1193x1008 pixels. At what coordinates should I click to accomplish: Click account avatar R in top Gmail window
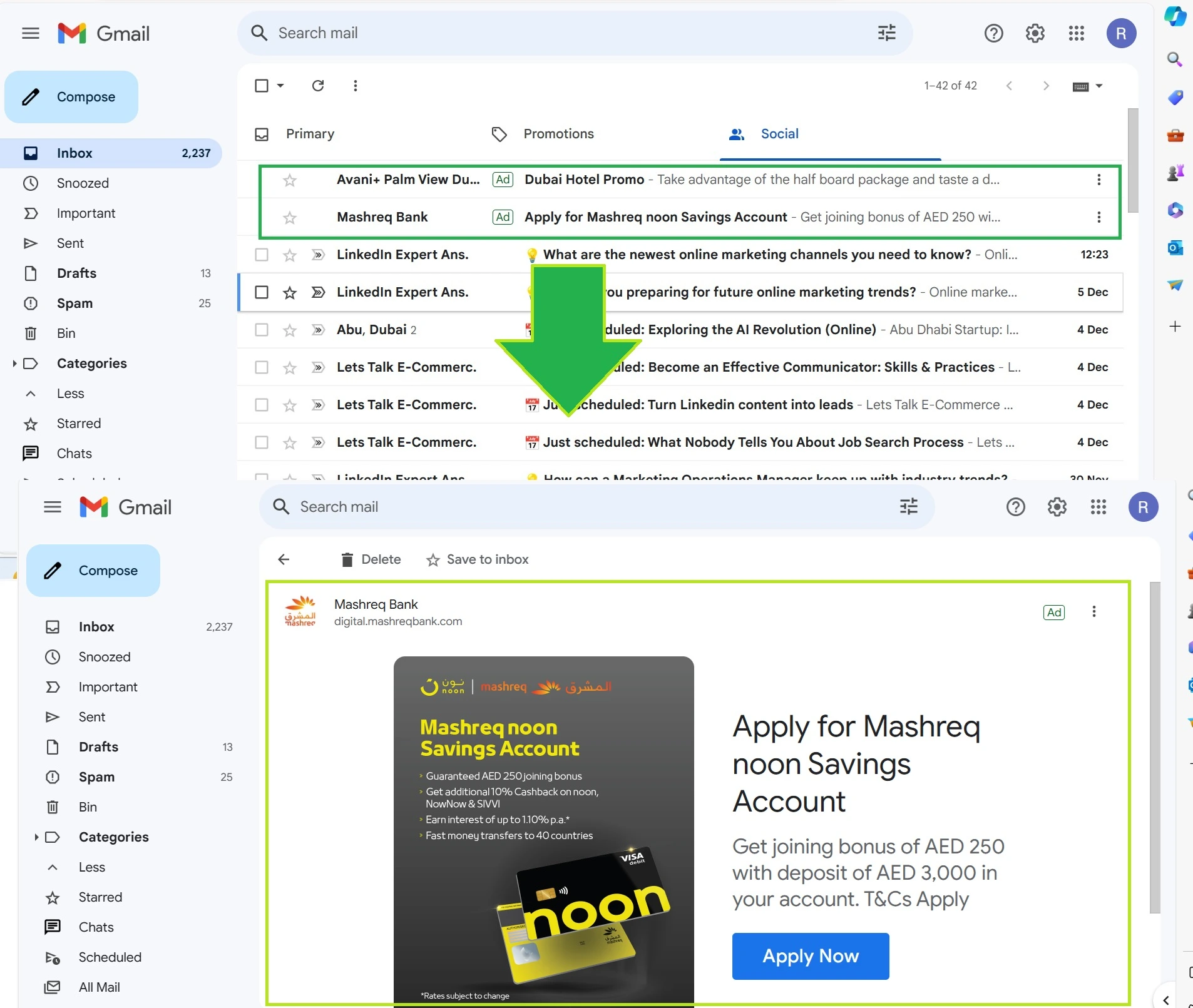tap(1121, 33)
